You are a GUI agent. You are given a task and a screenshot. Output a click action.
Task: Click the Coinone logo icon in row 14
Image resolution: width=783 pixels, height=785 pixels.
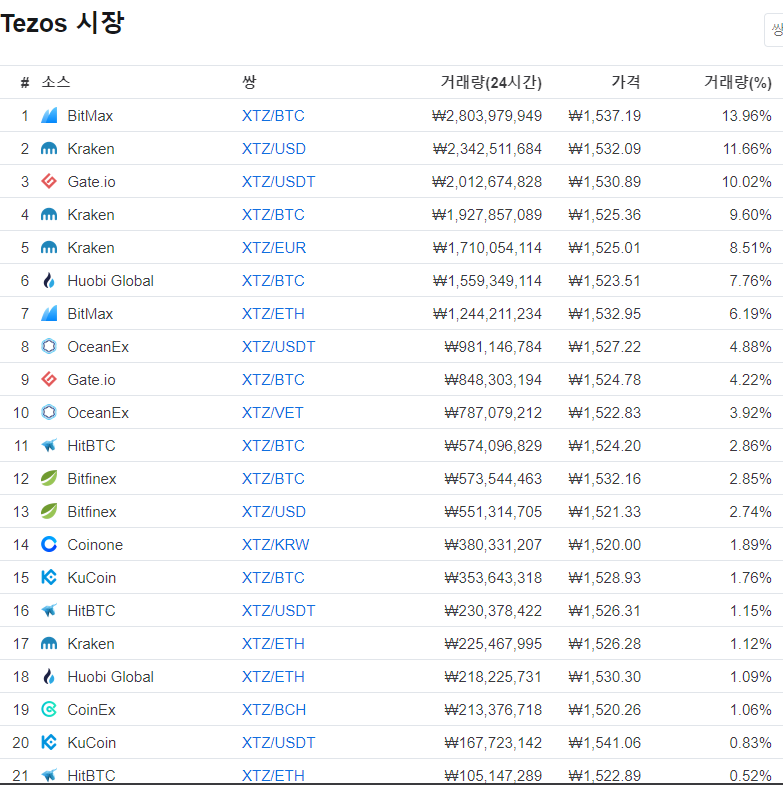point(49,545)
